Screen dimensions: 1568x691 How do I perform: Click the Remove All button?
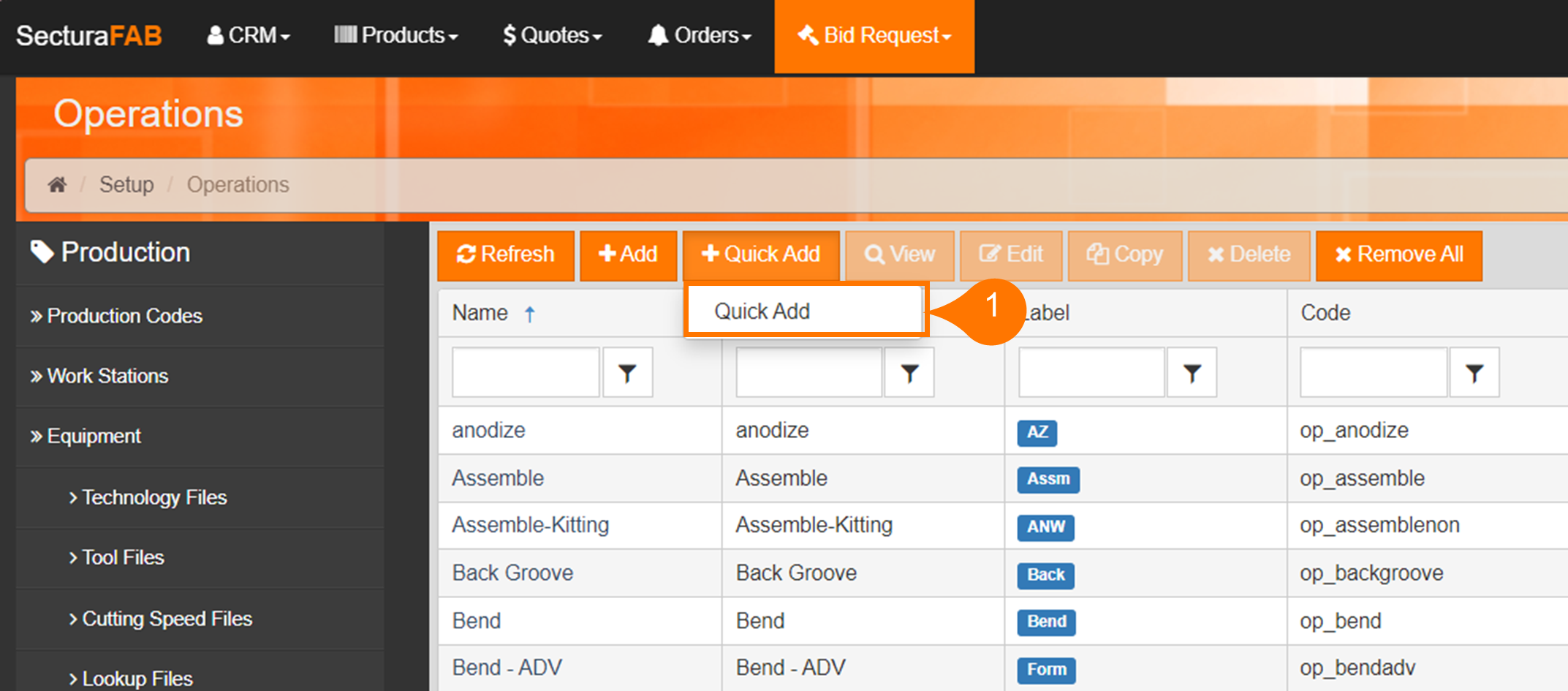click(1398, 254)
